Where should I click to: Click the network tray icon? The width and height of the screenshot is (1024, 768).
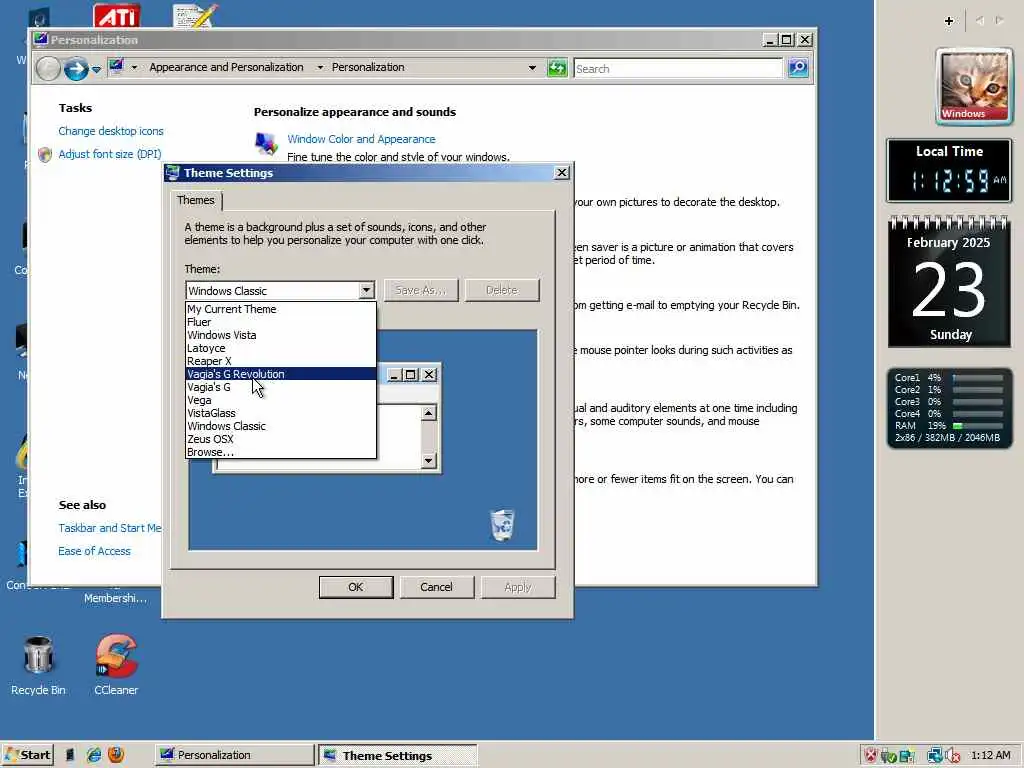click(935, 756)
